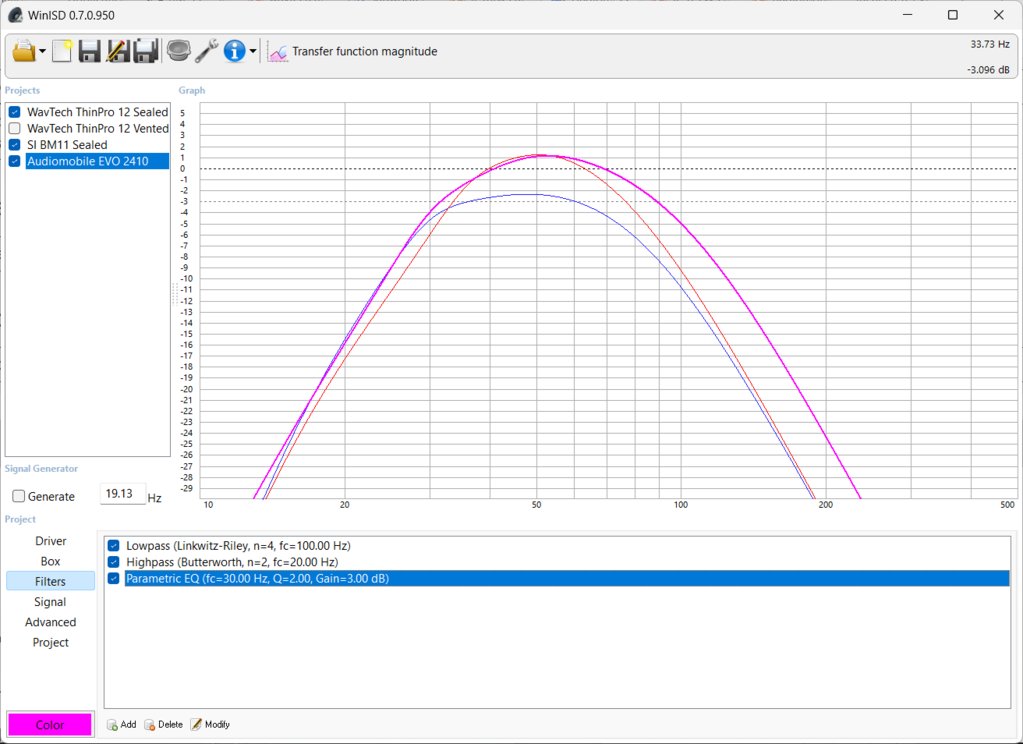The image size is (1023, 744).
Task: Click the signal generator frequency field 19.13
Action: [x=123, y=494]
